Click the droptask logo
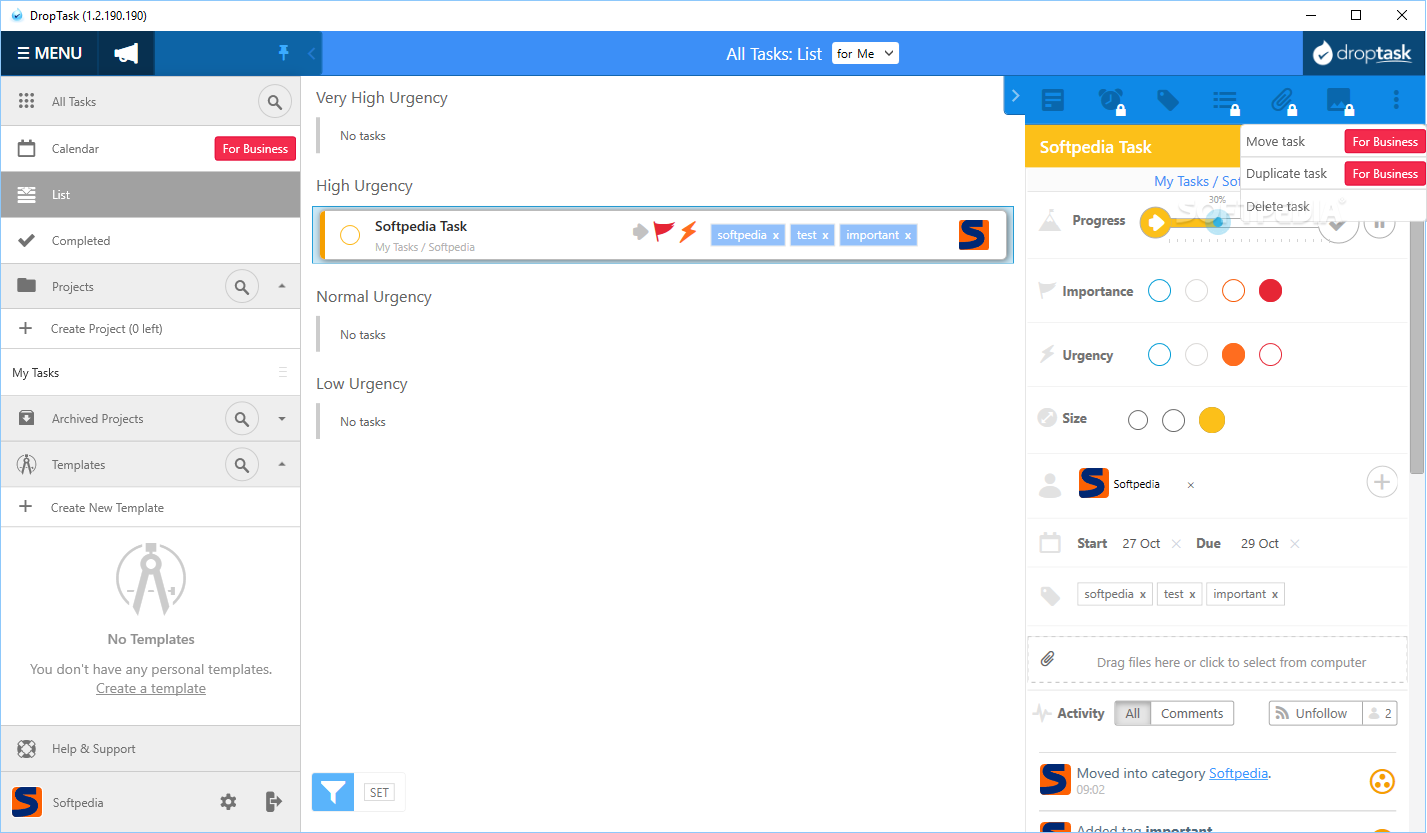Viewport: 1427px width, 833px height. tap(1364, 54)
